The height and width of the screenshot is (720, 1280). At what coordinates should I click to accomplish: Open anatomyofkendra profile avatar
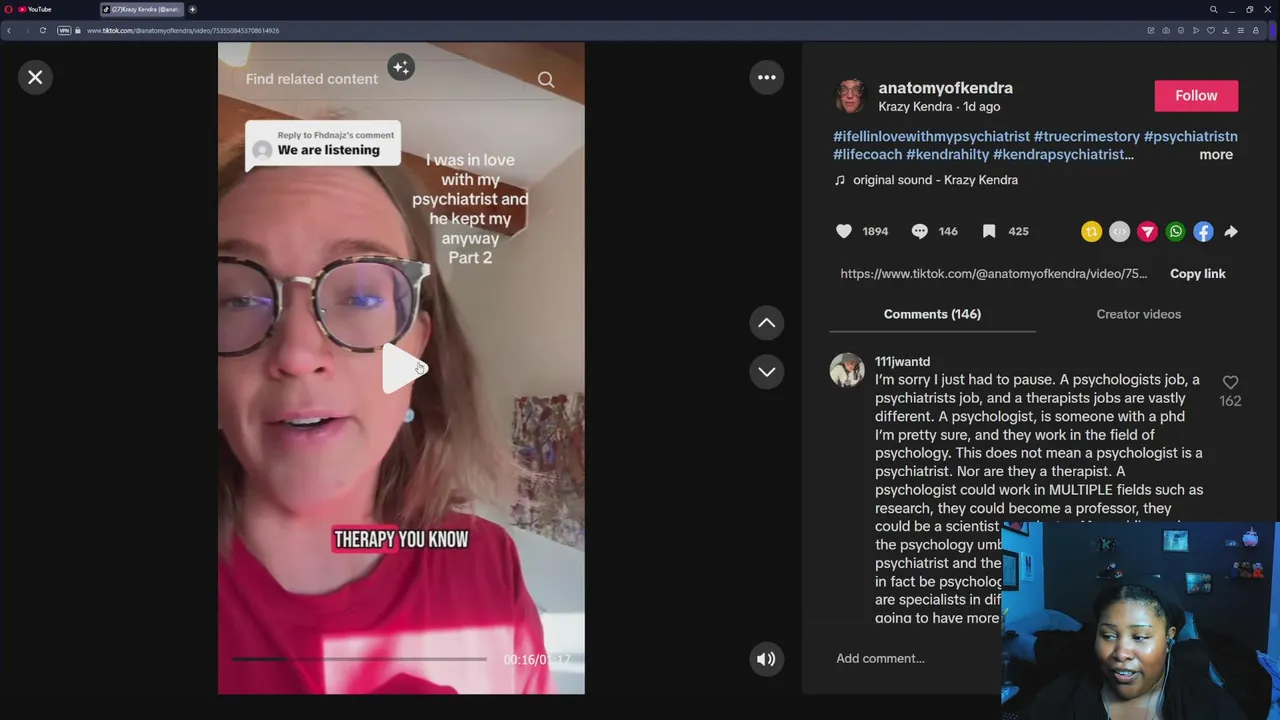point(851,97)
